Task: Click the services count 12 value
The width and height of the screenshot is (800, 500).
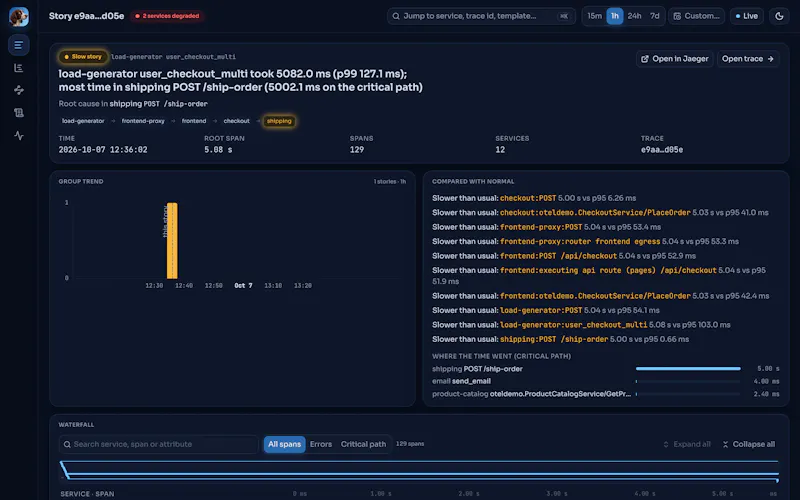Action: click(499, 149)
